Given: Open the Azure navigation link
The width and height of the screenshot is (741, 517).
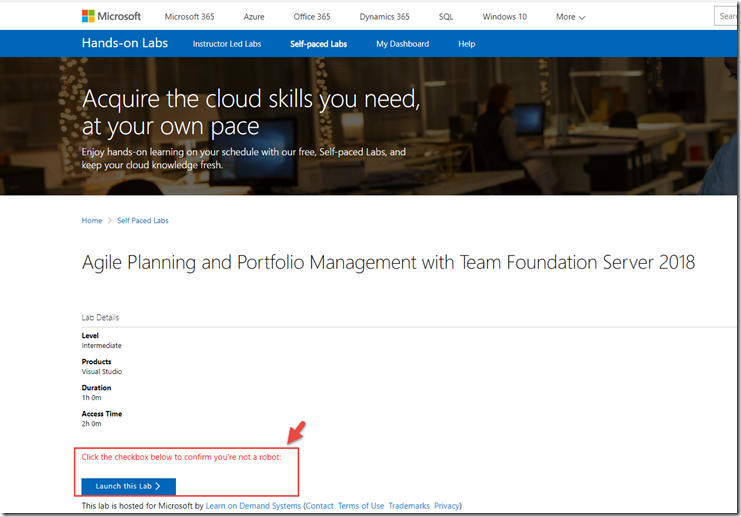Looking at the screenshot, I should [x=254, y=17].
